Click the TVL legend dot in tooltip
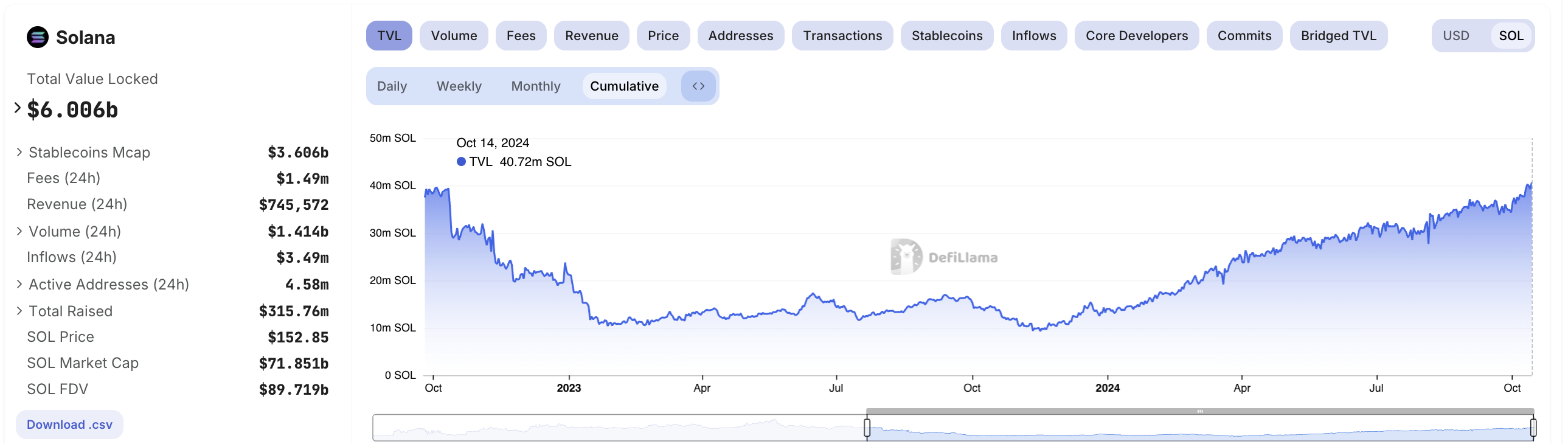 (461, 162)
